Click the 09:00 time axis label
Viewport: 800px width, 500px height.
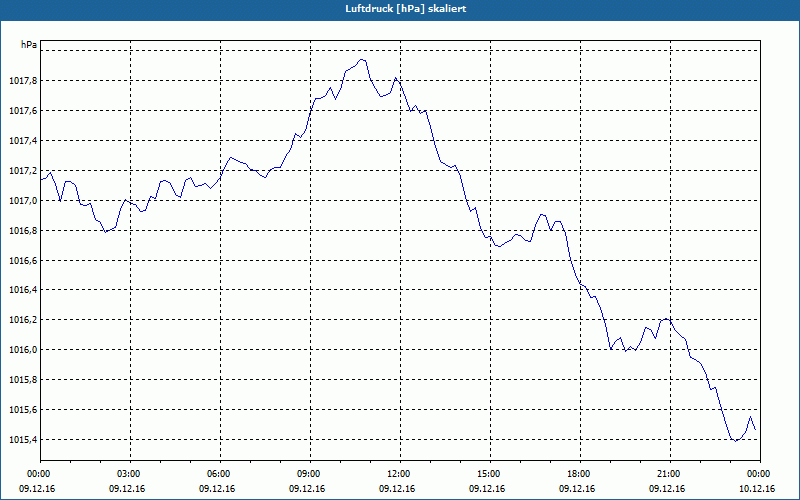tap(311, 474)
